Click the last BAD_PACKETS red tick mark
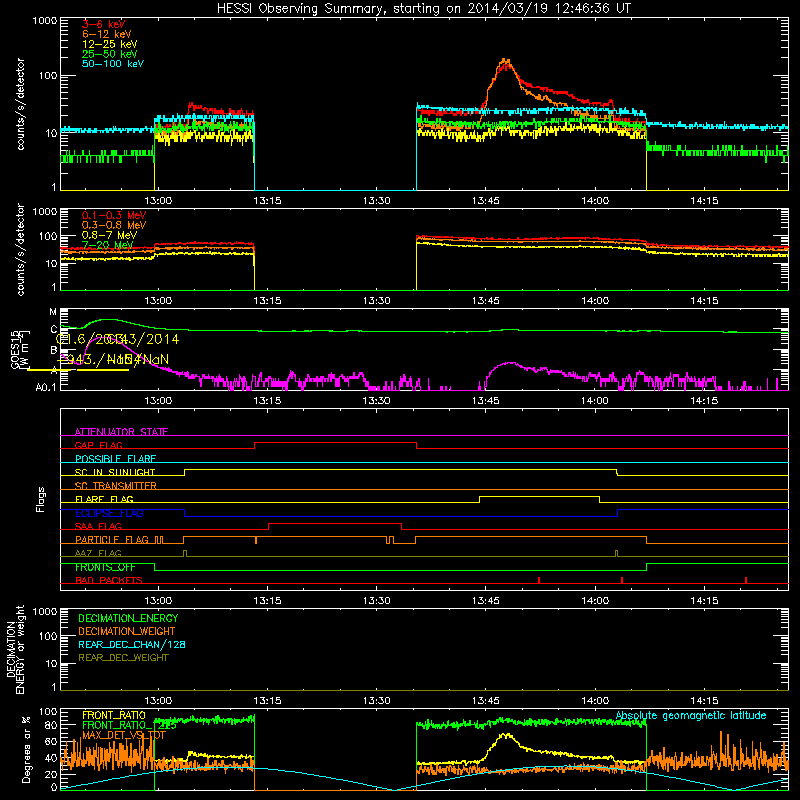800x800 pixels. point(746,580)
